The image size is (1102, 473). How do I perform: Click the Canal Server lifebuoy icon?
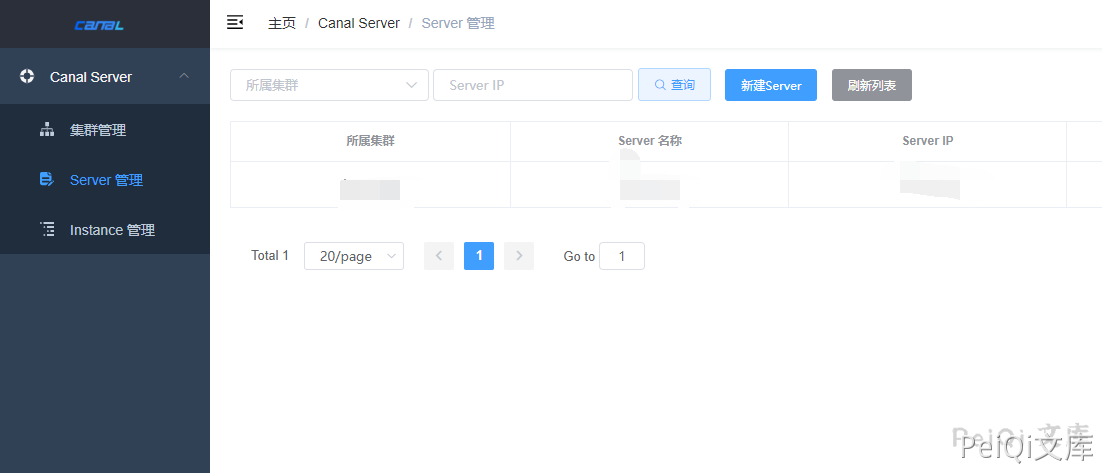pos(27,77)
